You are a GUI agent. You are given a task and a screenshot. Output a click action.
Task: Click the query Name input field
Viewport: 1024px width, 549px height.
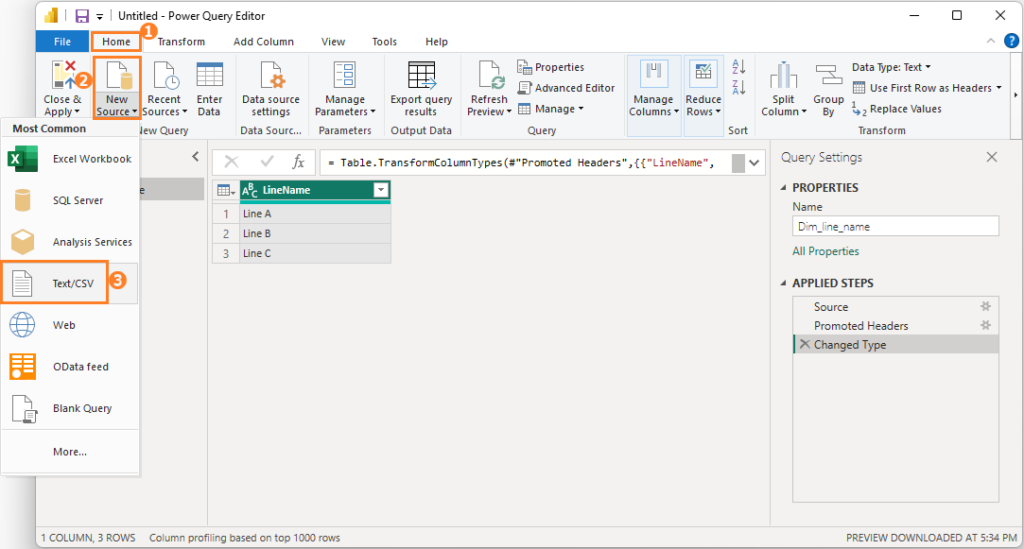pyautogui.click(x=895, y=227)
